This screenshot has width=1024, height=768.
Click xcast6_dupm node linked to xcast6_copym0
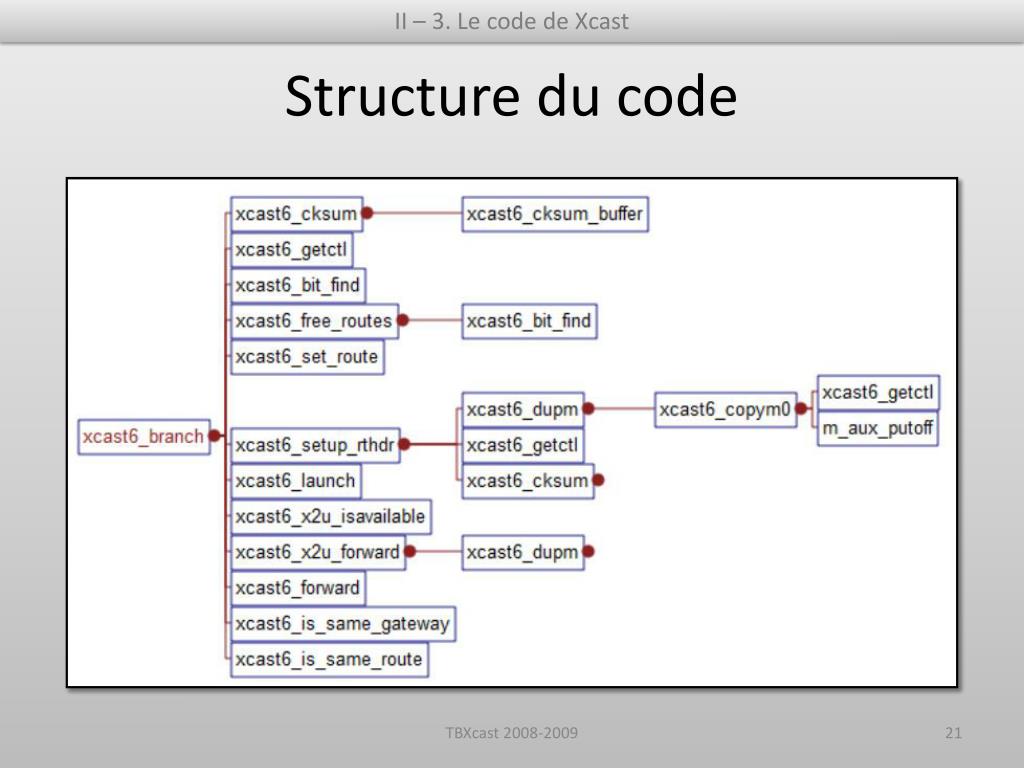(522, 410)
